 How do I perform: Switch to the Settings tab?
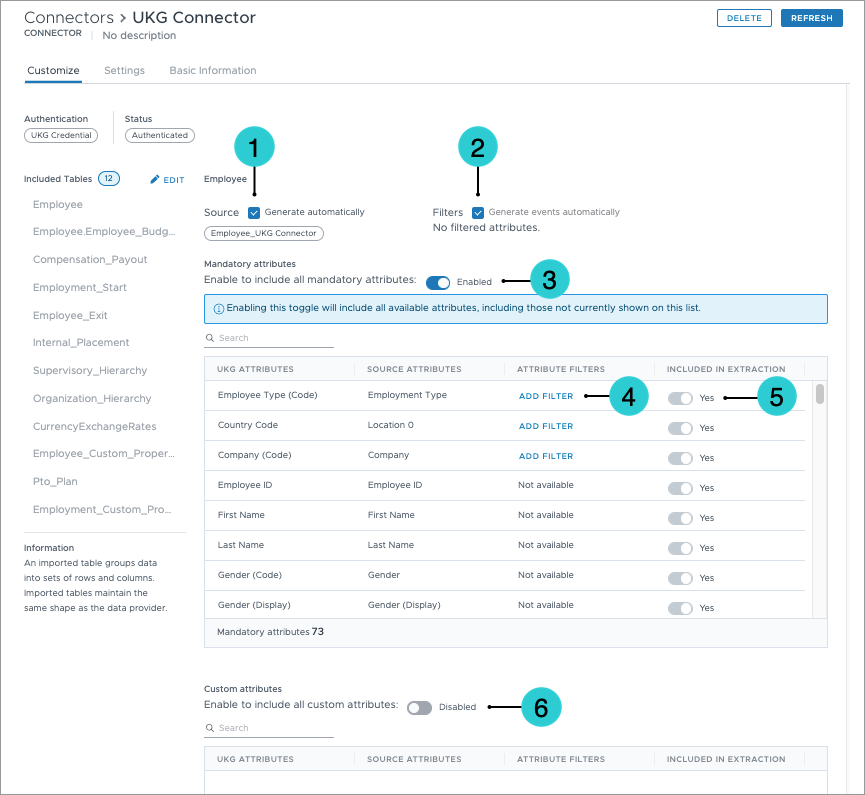click(x=124, y=71)
